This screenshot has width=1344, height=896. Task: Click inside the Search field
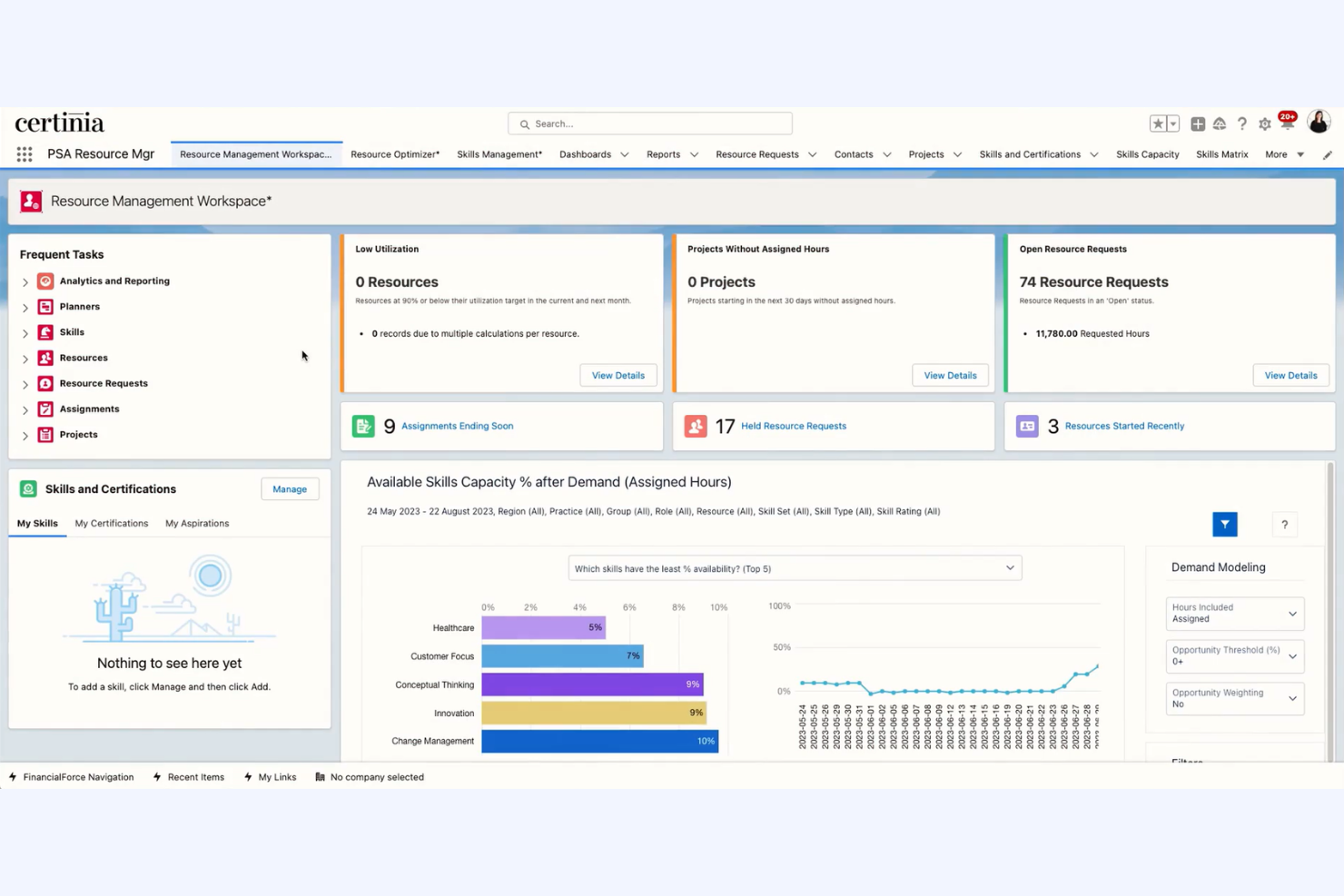click(x=649, y=123)
